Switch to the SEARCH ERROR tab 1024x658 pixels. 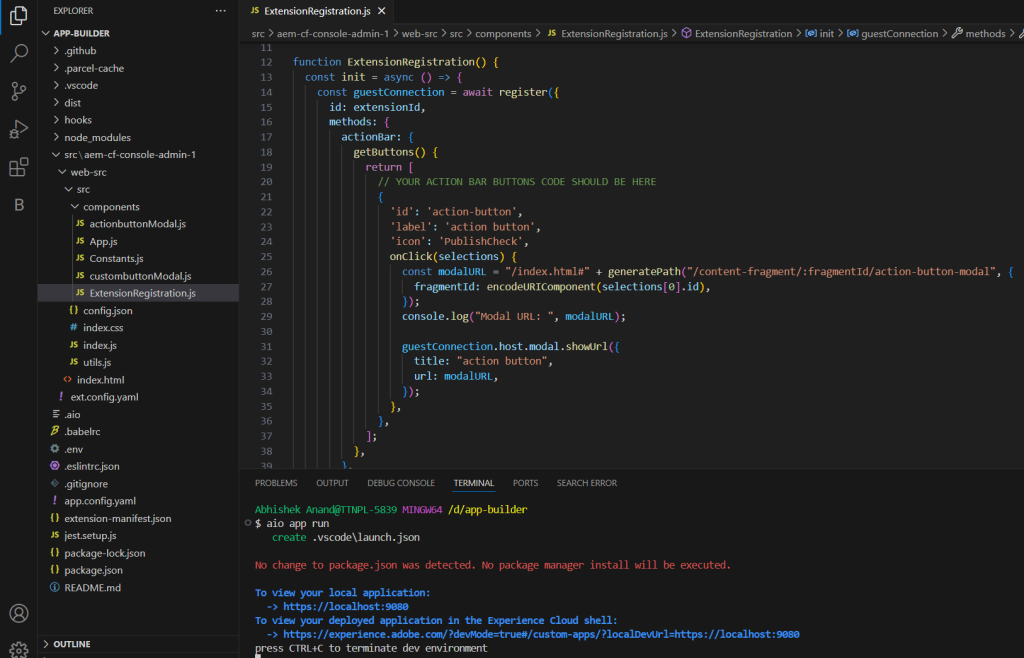click(586, 483)
